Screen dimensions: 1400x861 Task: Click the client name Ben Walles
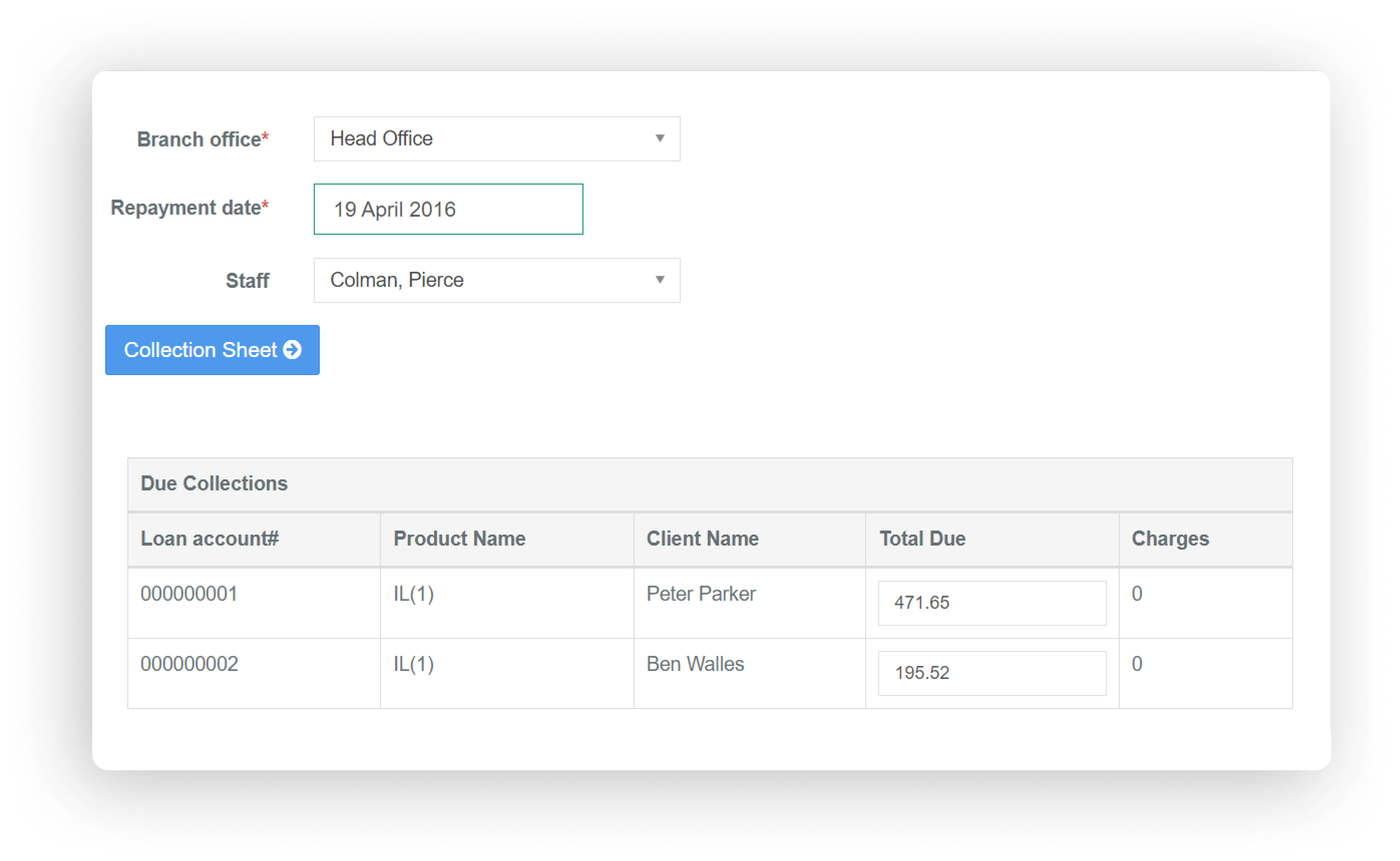(x=695, y=663)
